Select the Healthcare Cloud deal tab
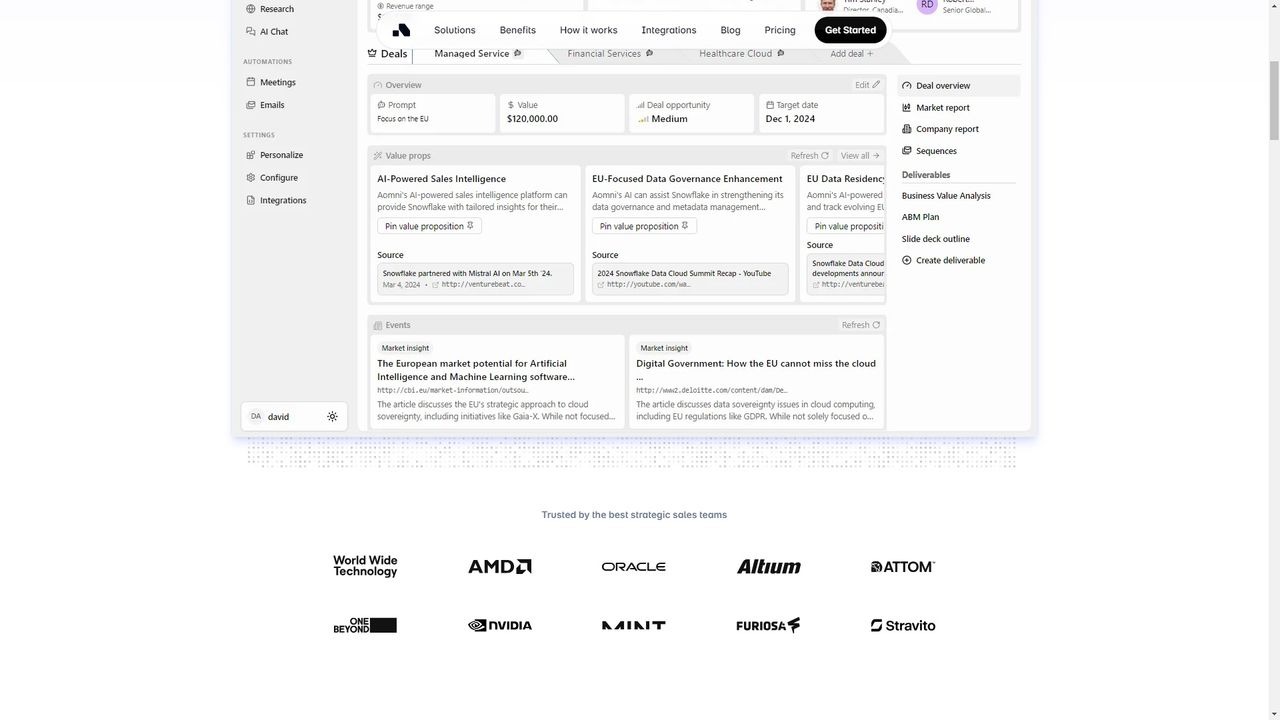 coord(741,54)
